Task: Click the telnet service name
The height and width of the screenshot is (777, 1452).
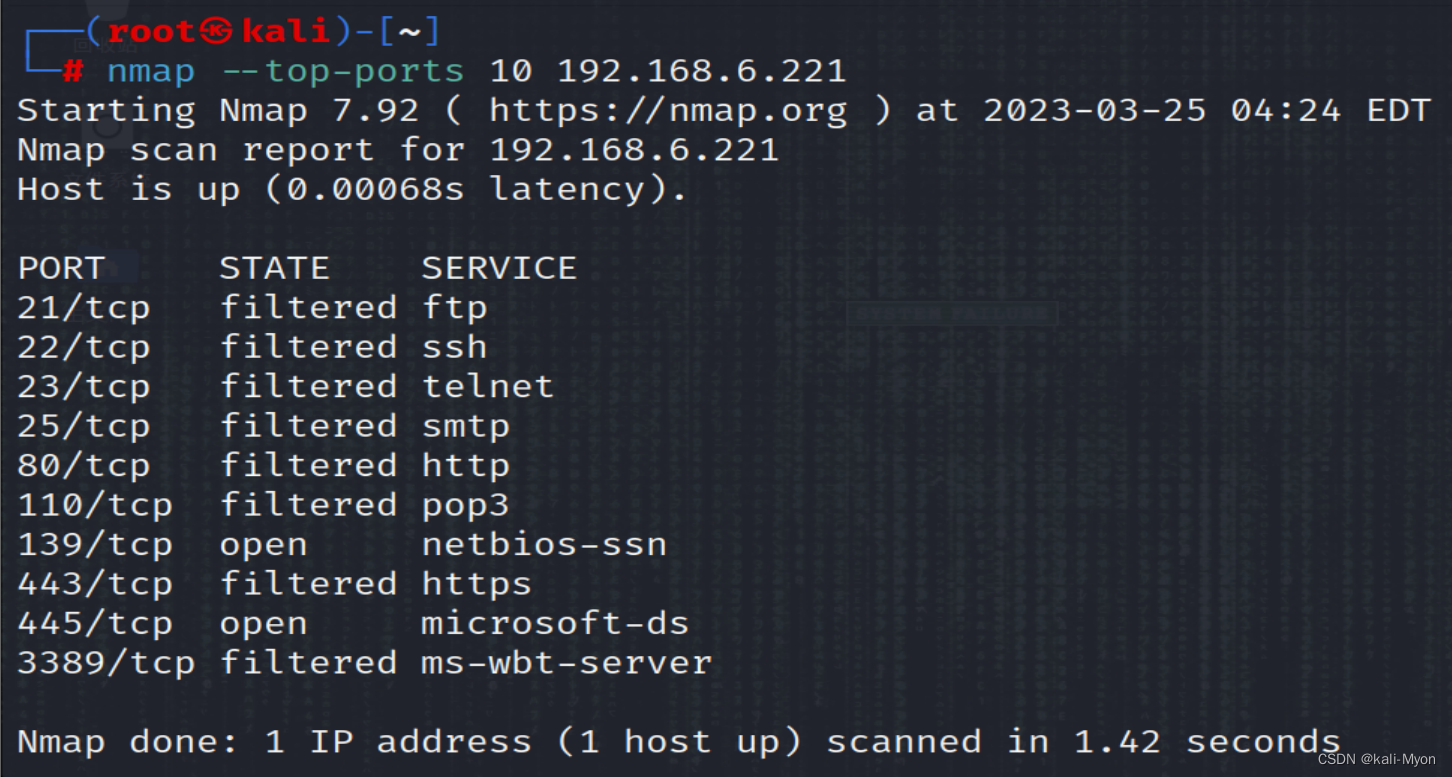Action: tap(488, 387)
